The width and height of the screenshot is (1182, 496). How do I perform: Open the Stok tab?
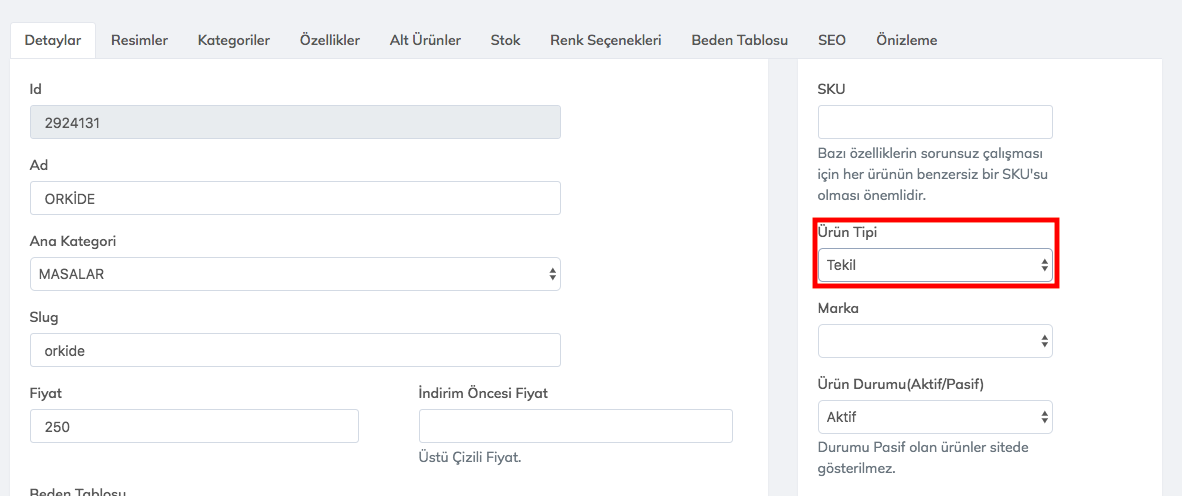pyautogui.click(x=505, y=40)
